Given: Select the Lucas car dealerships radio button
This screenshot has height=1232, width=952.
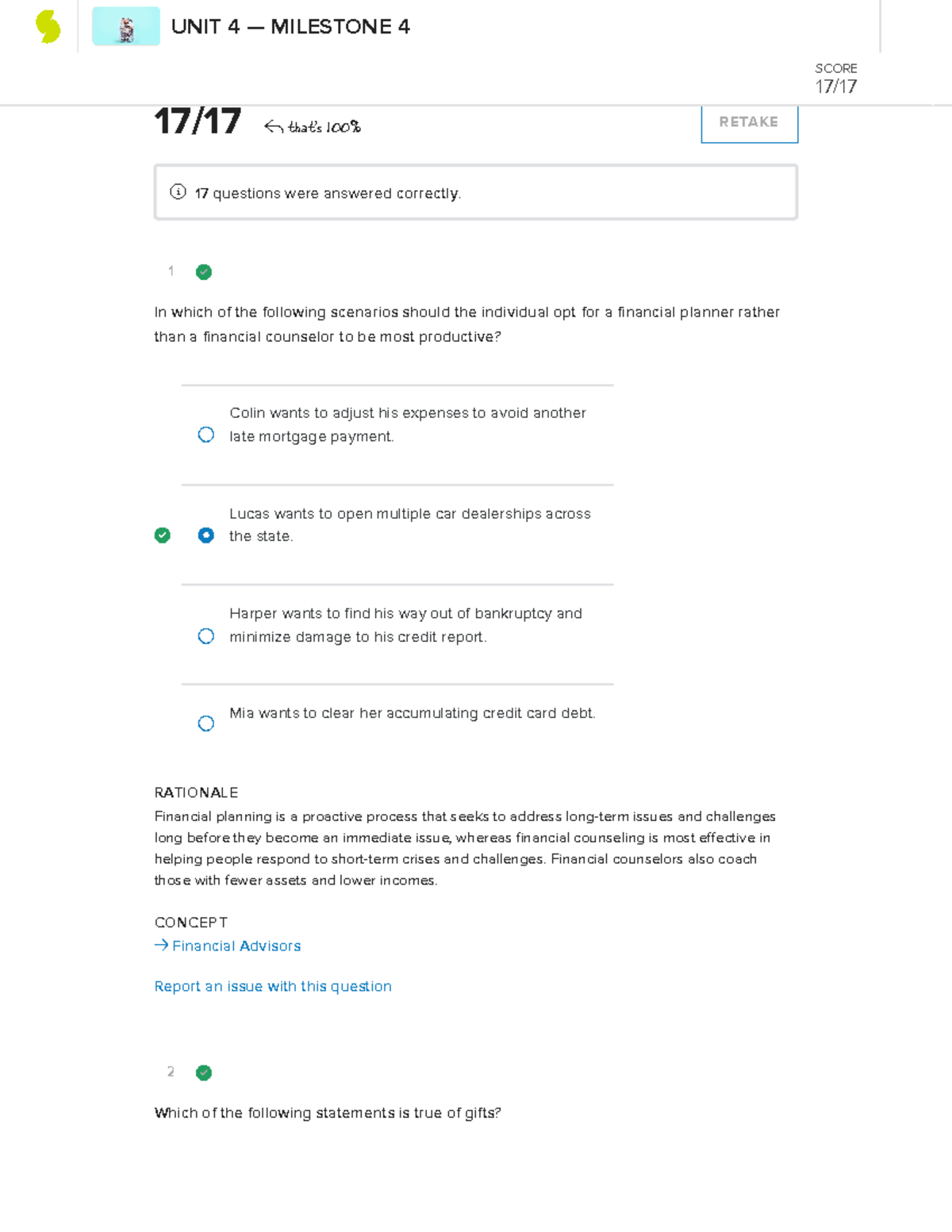Looking at the screenshot, I should coord(206,535).
